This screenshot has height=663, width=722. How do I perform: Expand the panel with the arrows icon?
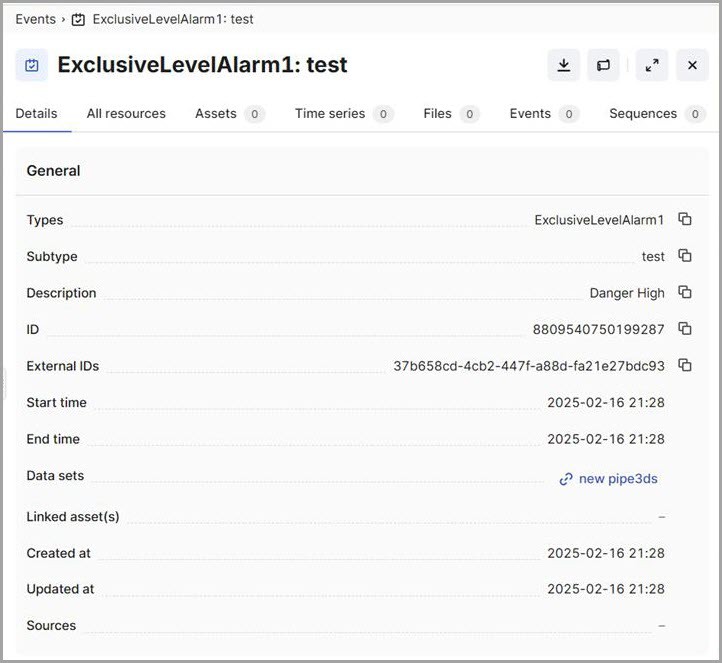[x=652, y=65]
